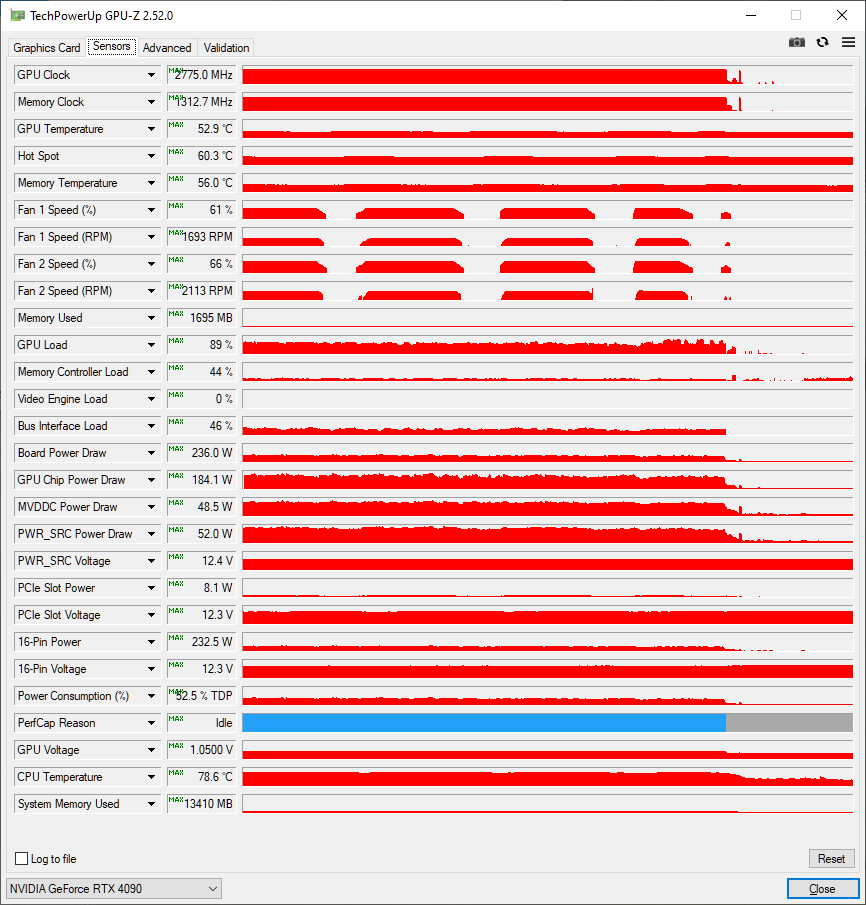This screenshot has width=866, height=905.
Task: Click the CPU Temperature 78.6 °C value
Action: tap(201, 777)
